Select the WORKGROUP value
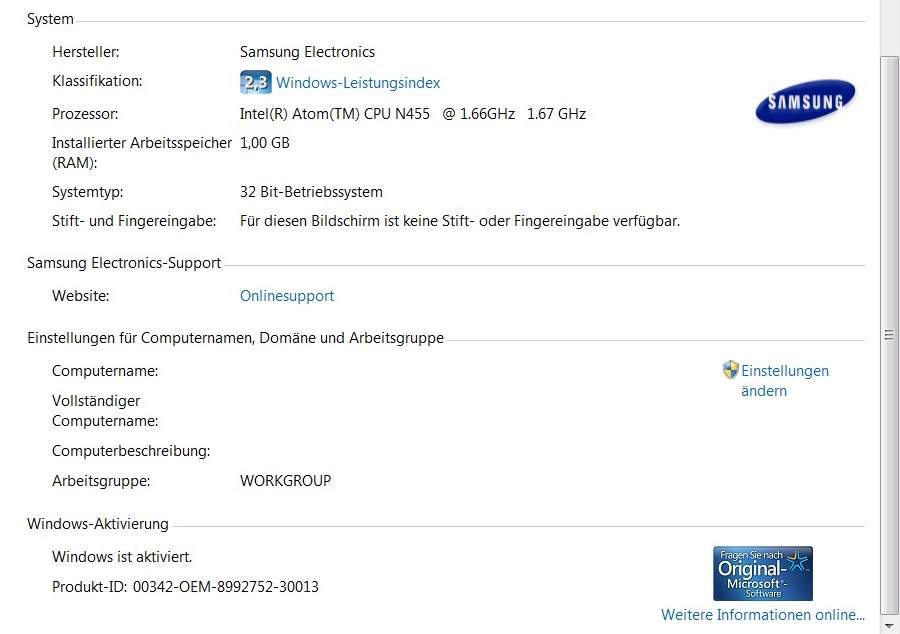 (x=285, y=480)
